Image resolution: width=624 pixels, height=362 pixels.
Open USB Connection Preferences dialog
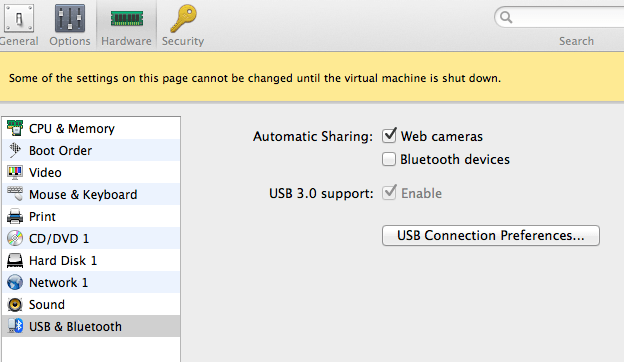click(491, 235)
